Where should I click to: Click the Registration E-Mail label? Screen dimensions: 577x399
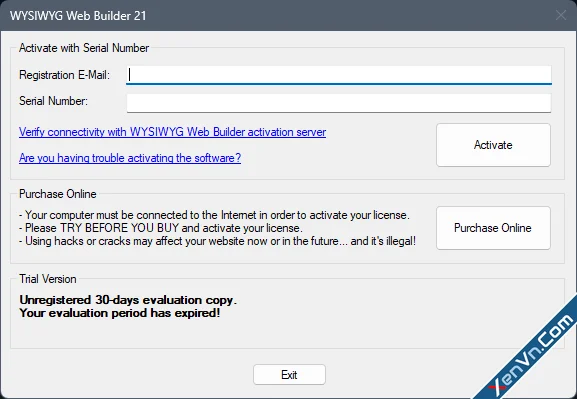tap(64, 75)
